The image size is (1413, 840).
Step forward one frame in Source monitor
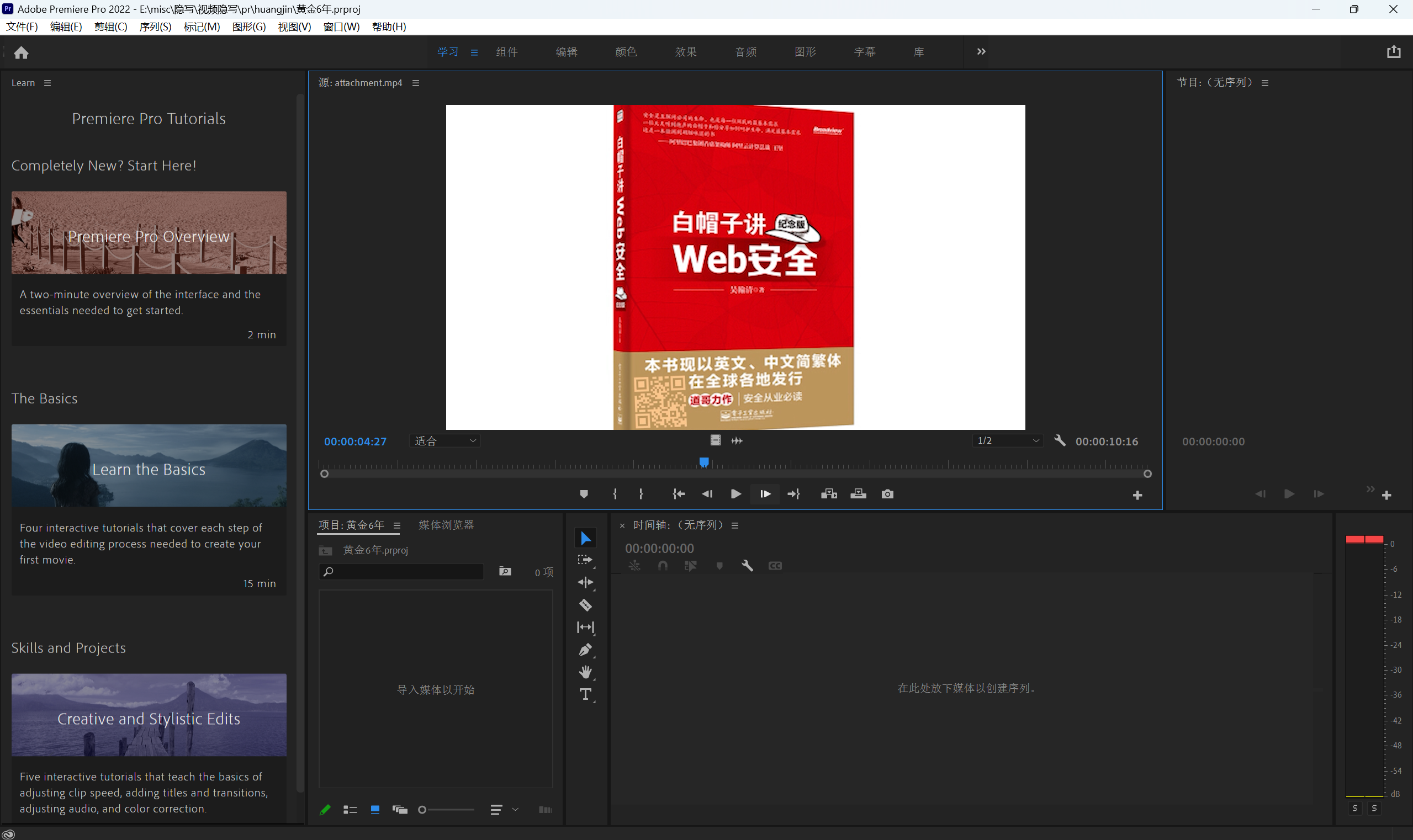pyautogui.click(x=765, y=494)
